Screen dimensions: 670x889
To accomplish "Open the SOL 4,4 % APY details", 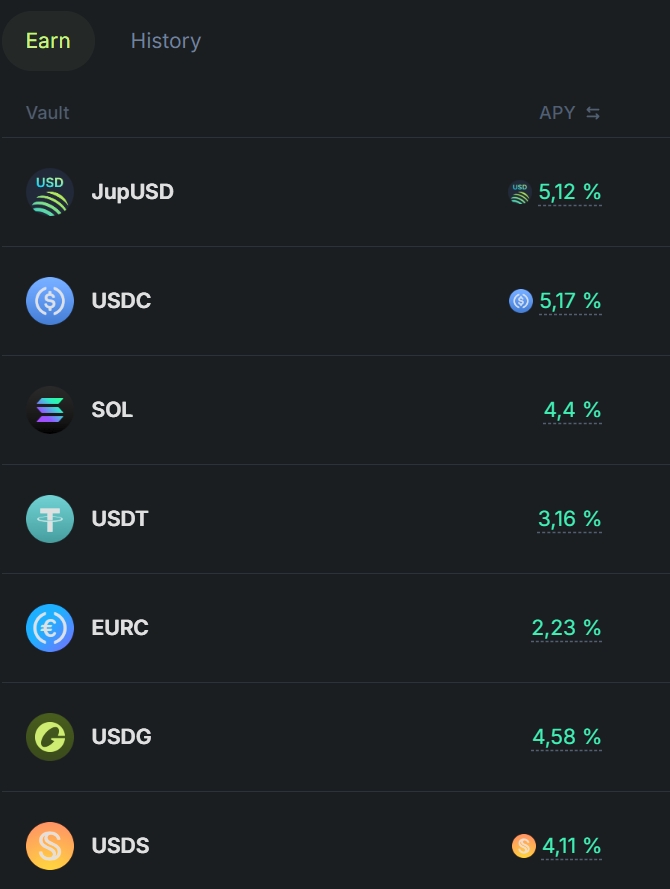I will [x=572, y=410].
